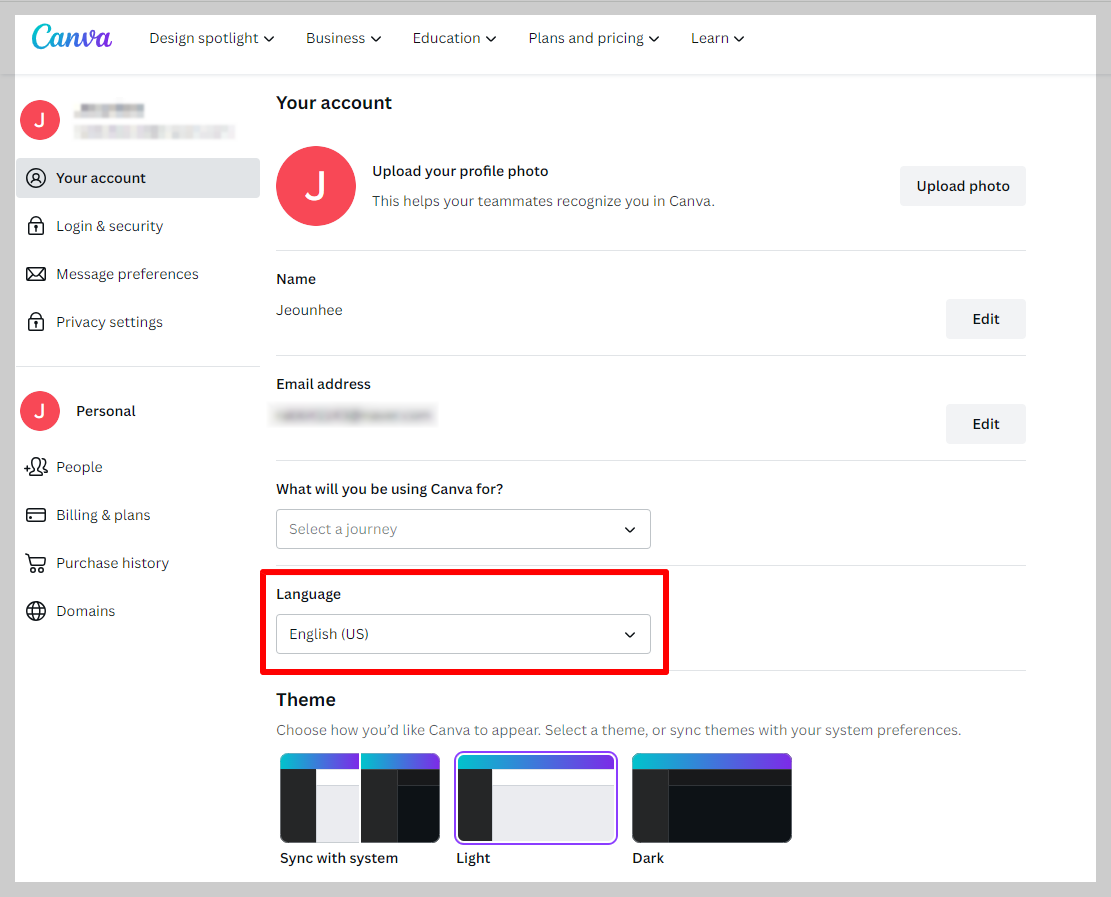Select the Sync with system theme thumbnail

360,798
